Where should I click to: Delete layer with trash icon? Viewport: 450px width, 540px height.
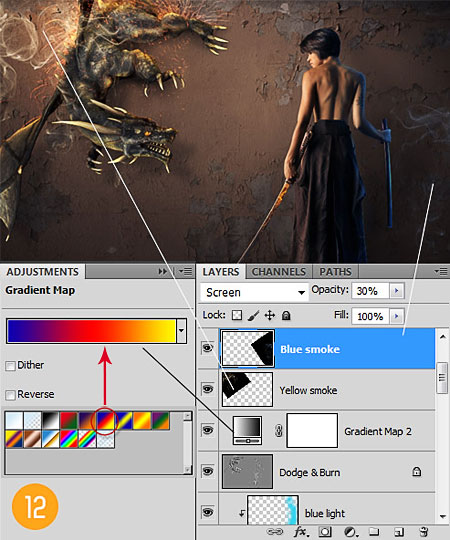point(424,532)
